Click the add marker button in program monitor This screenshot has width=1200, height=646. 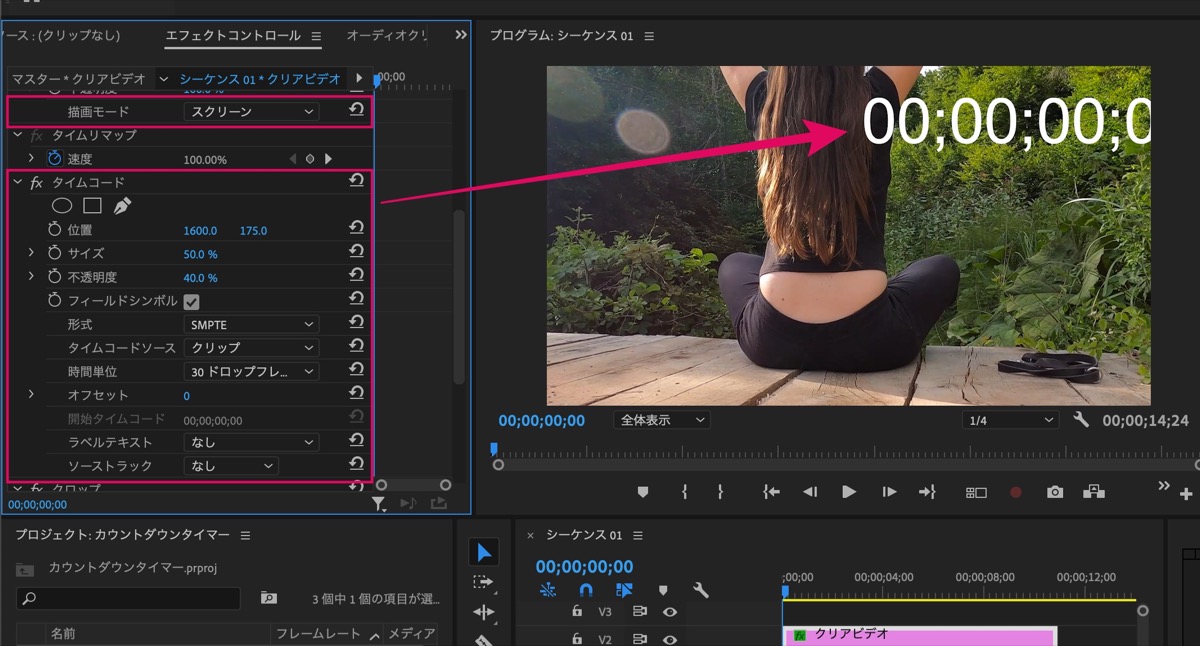[643, 492]
